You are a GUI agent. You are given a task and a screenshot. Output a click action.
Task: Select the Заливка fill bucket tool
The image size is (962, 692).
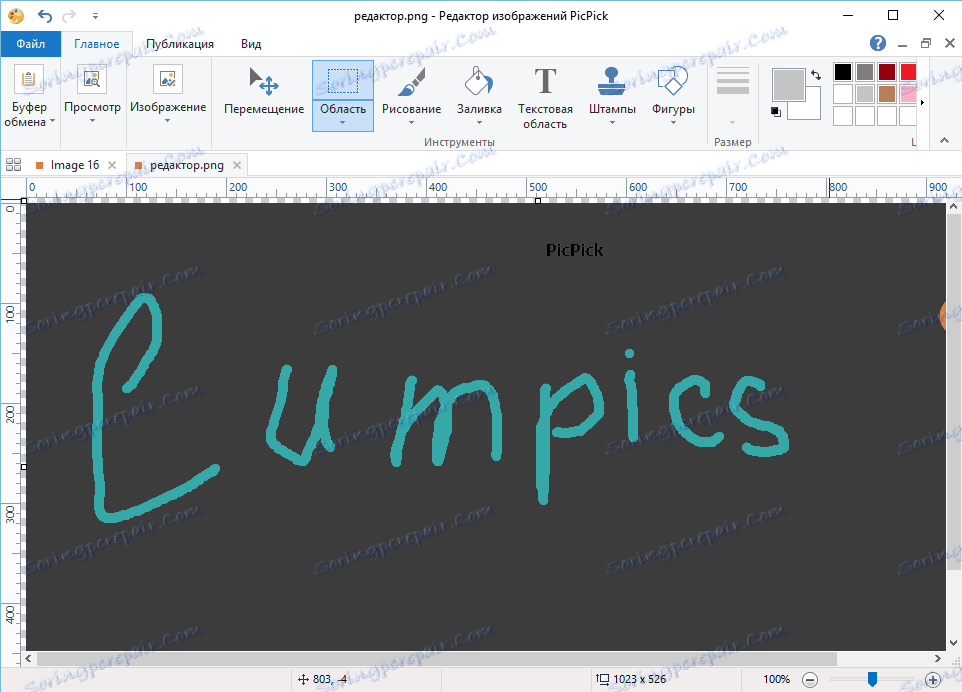(x=479, y=96)
